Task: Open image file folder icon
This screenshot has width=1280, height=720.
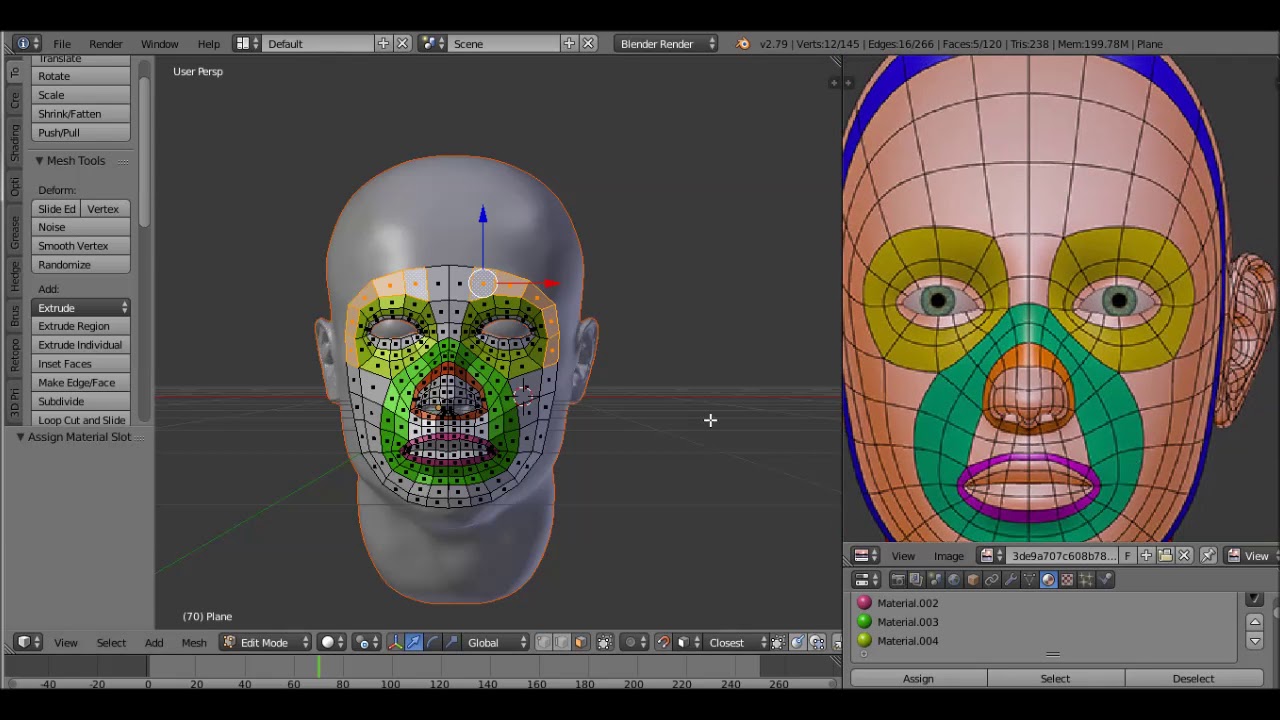Action: 1165,557
